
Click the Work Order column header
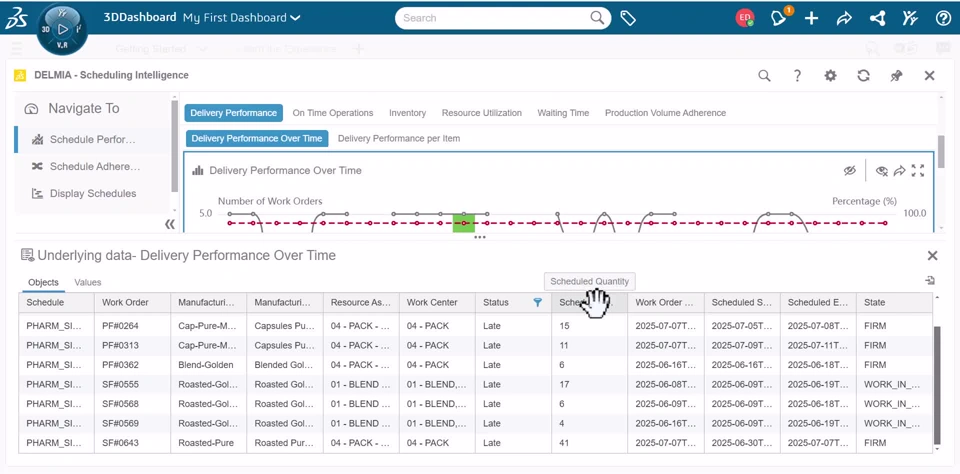point(133,303)
